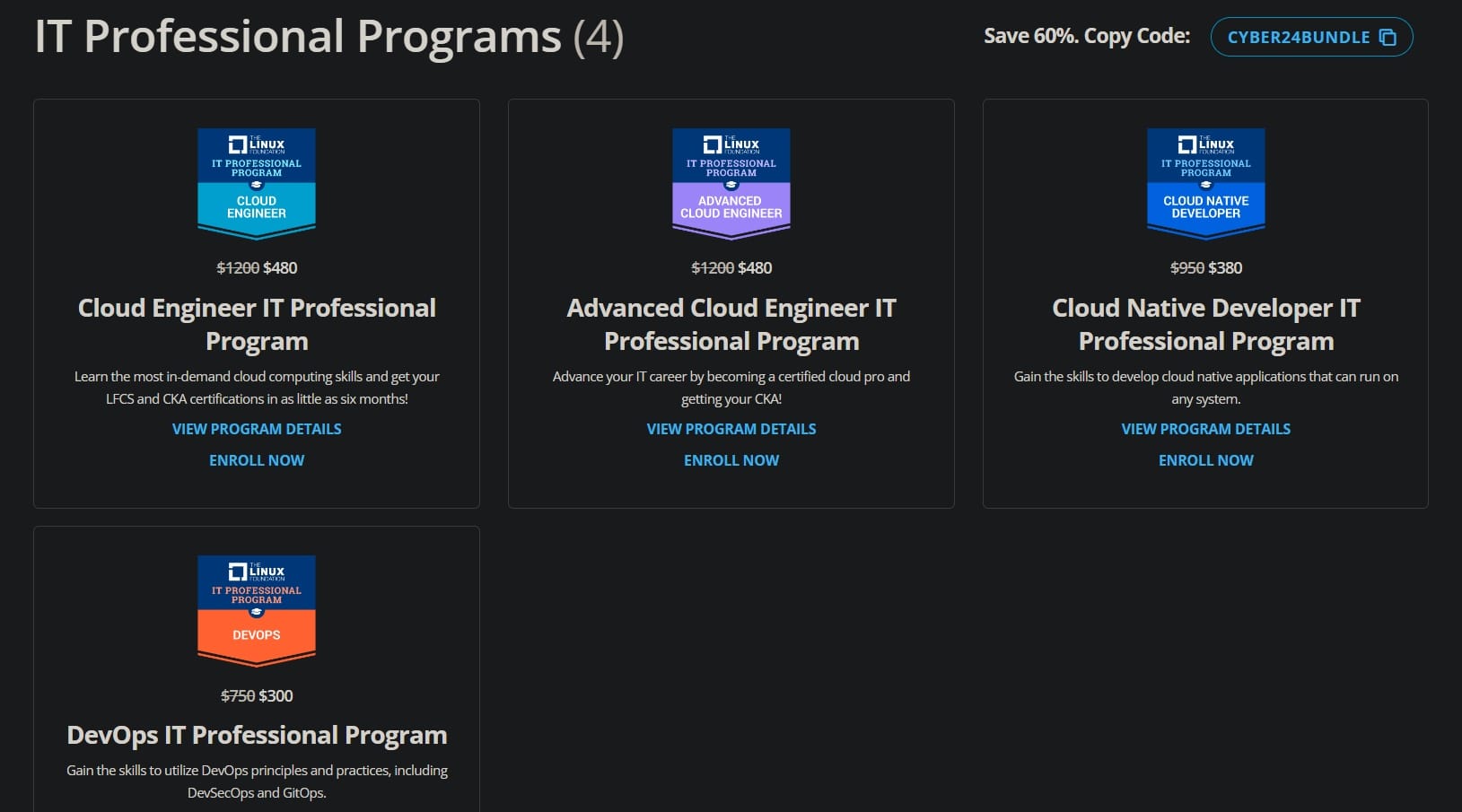Click the Cloud Engineer program badge
The height and width of the screenshot is (812, 1462).
click(x=257, y=182)
